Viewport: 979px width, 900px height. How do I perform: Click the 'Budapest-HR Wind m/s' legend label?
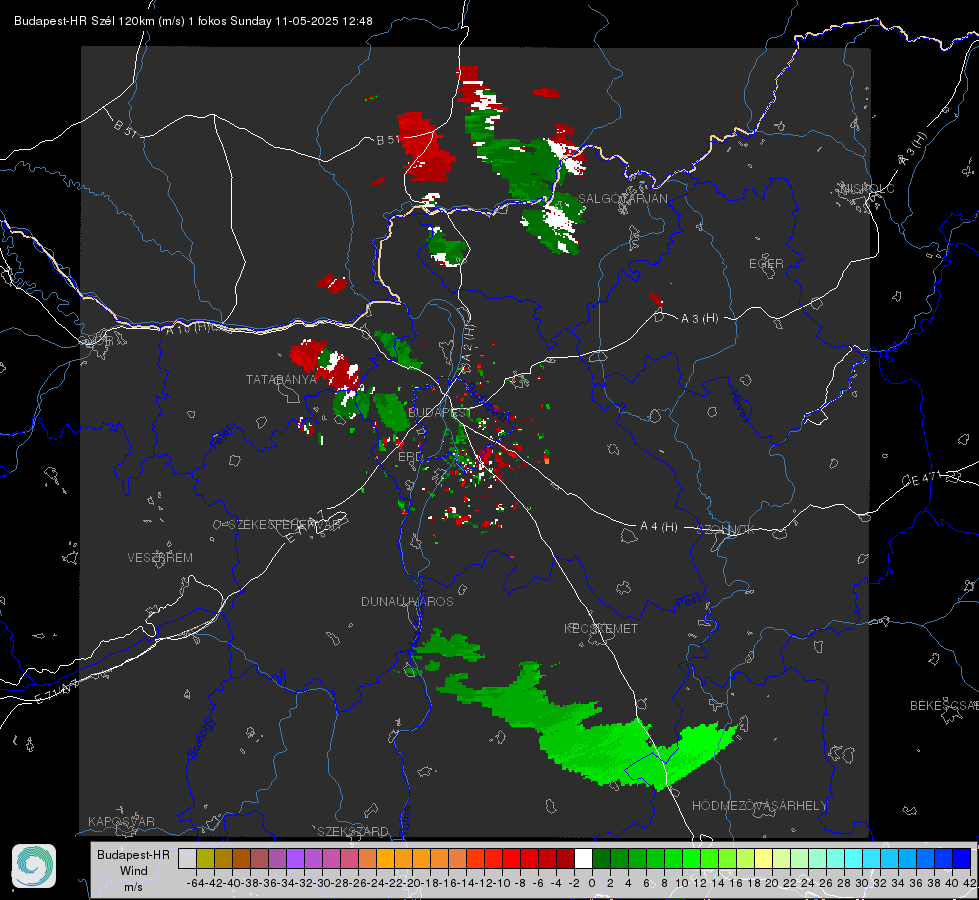pos(133,870)
